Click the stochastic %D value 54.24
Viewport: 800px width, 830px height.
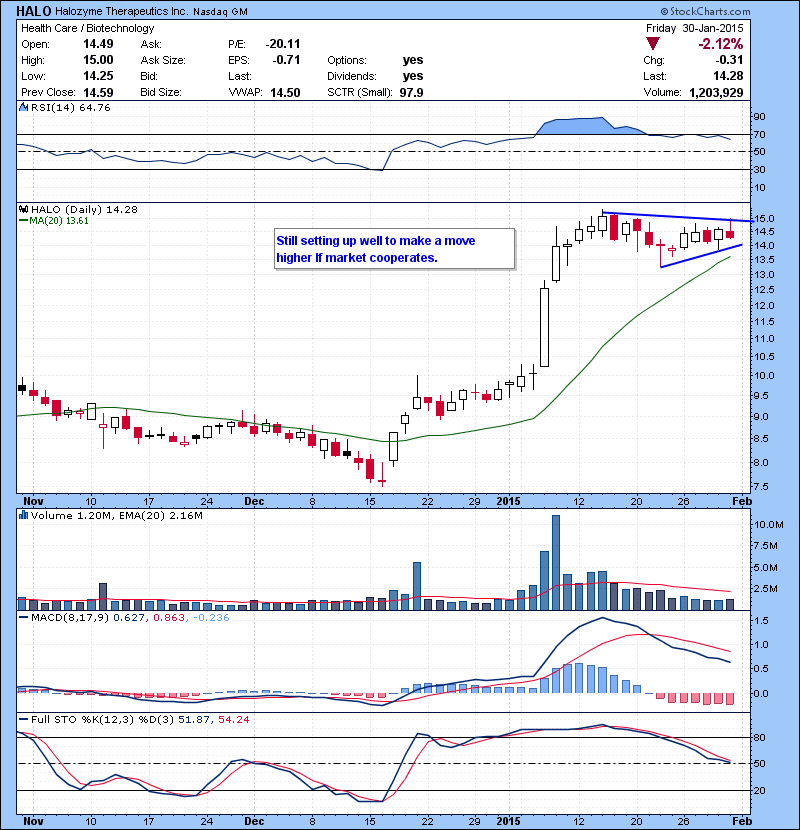pyautogui.click(x=233, y=719)
